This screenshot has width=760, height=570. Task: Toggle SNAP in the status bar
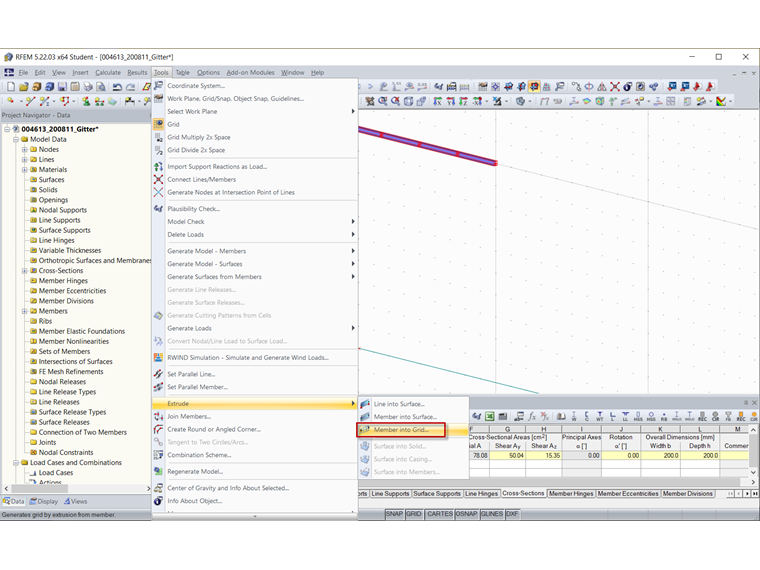(394, 514)
